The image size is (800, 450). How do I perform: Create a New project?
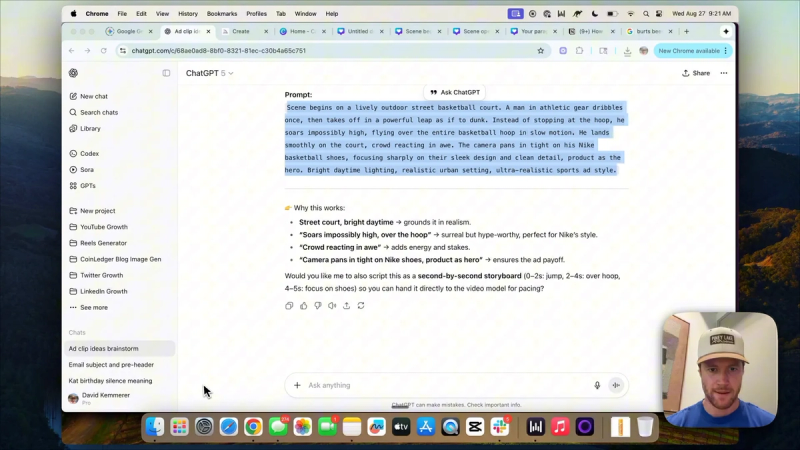[92, 211]
